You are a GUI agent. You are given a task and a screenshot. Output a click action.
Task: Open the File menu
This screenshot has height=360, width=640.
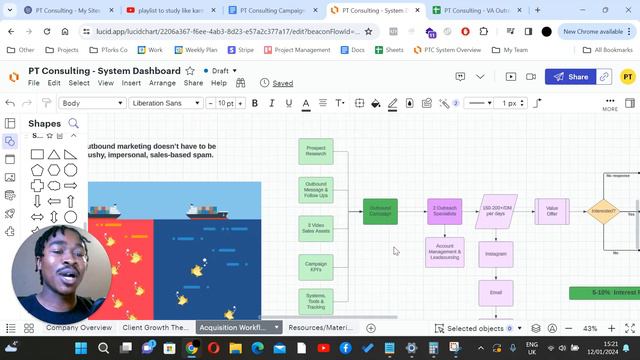[33, 83]
